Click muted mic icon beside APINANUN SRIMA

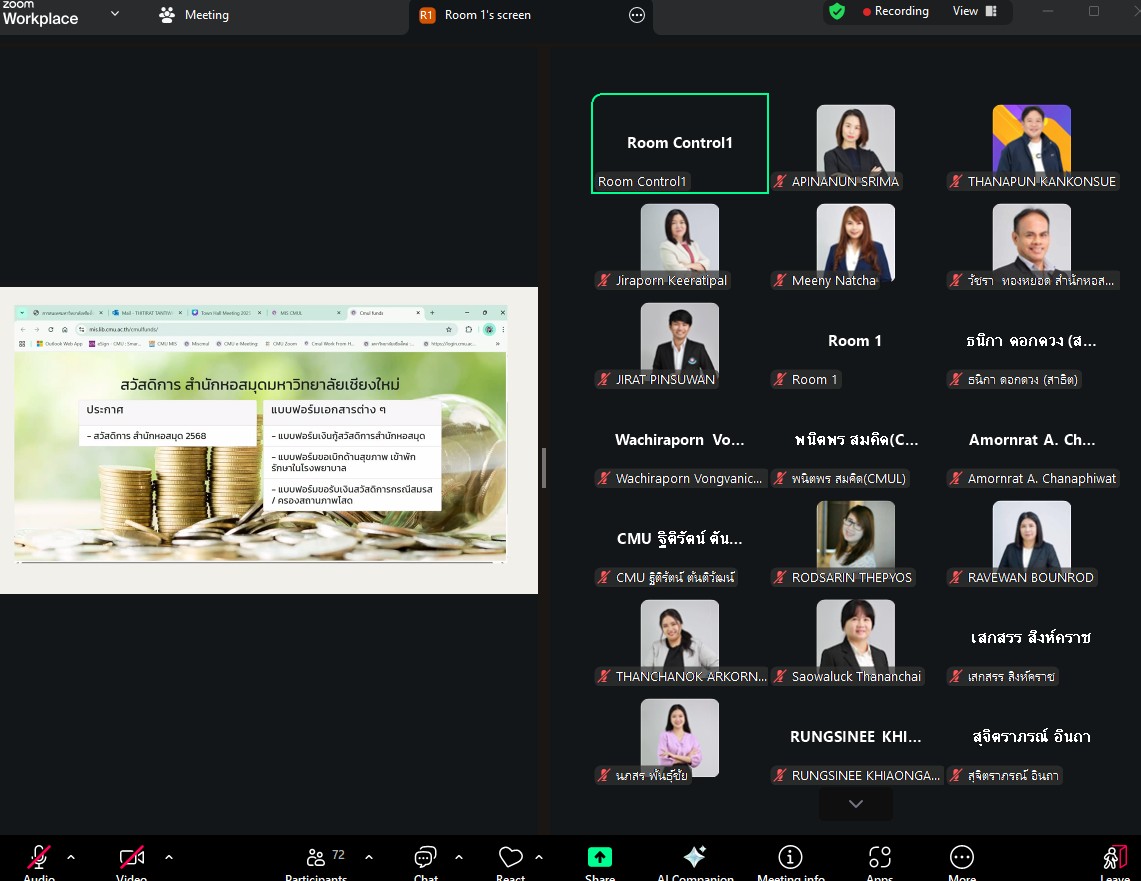(780, 181)
